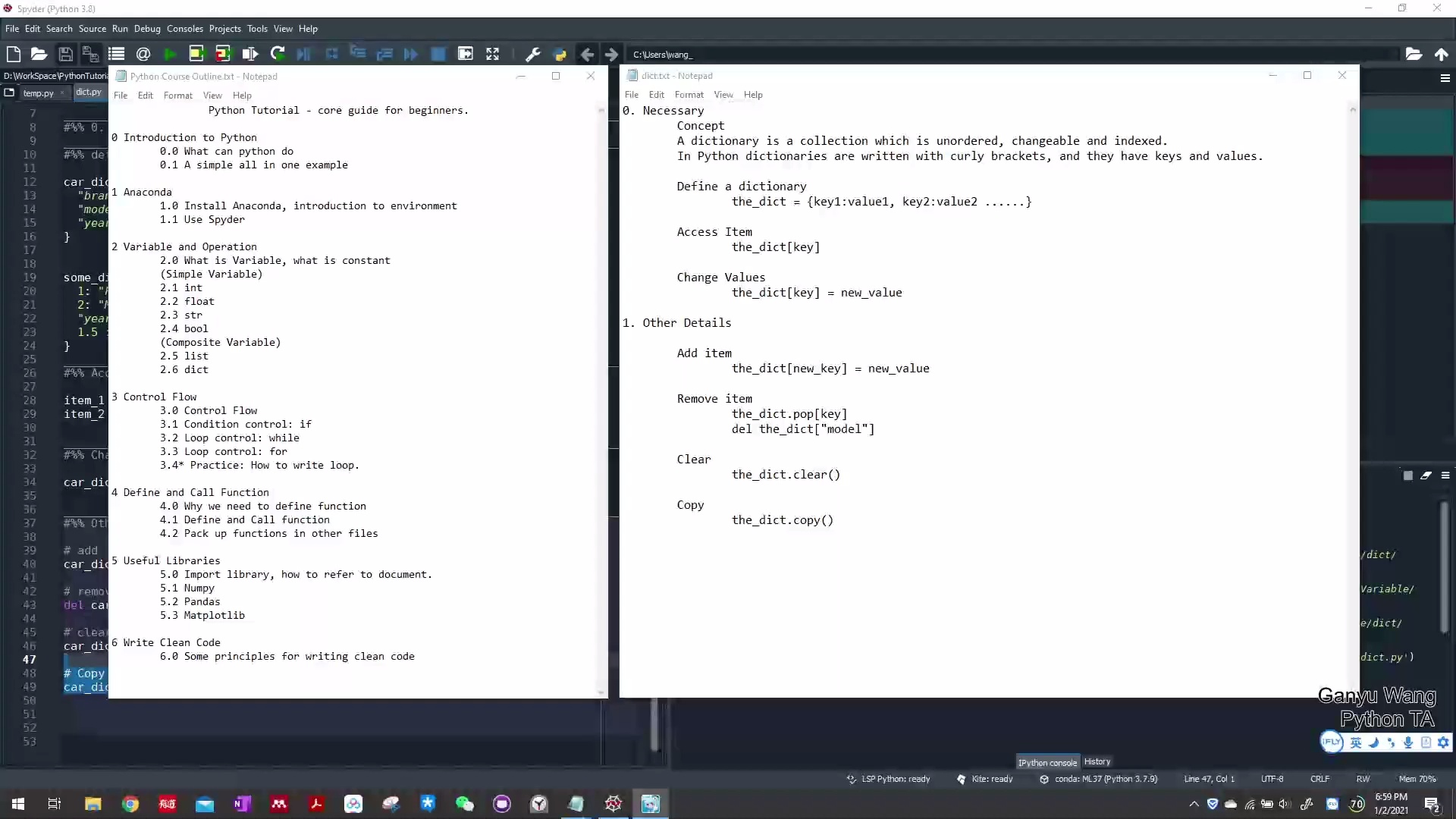
Task: Click the Re-run last script icon
Action: (278, 54)
